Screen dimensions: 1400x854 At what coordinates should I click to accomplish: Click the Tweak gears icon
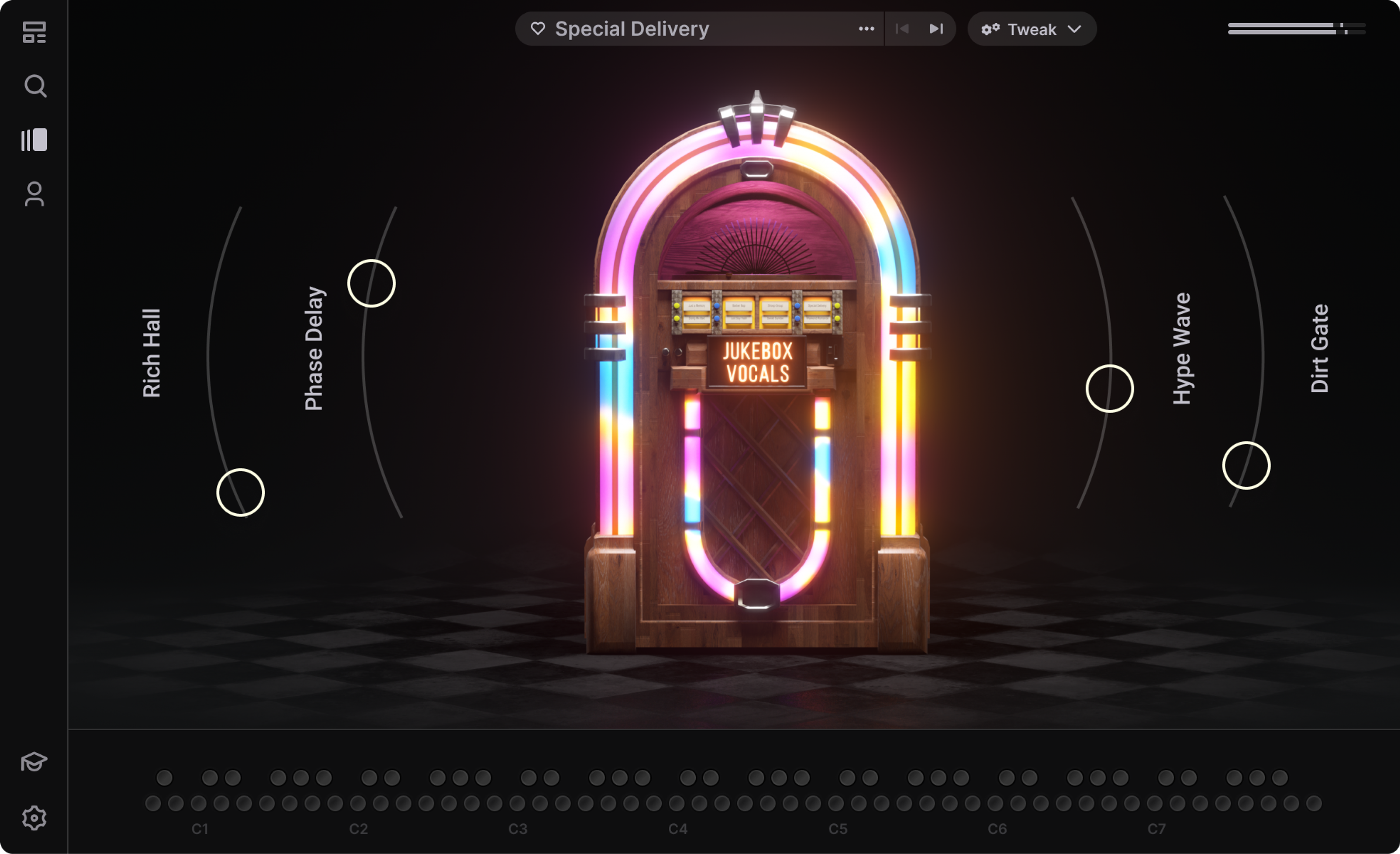tap(990, 29)
